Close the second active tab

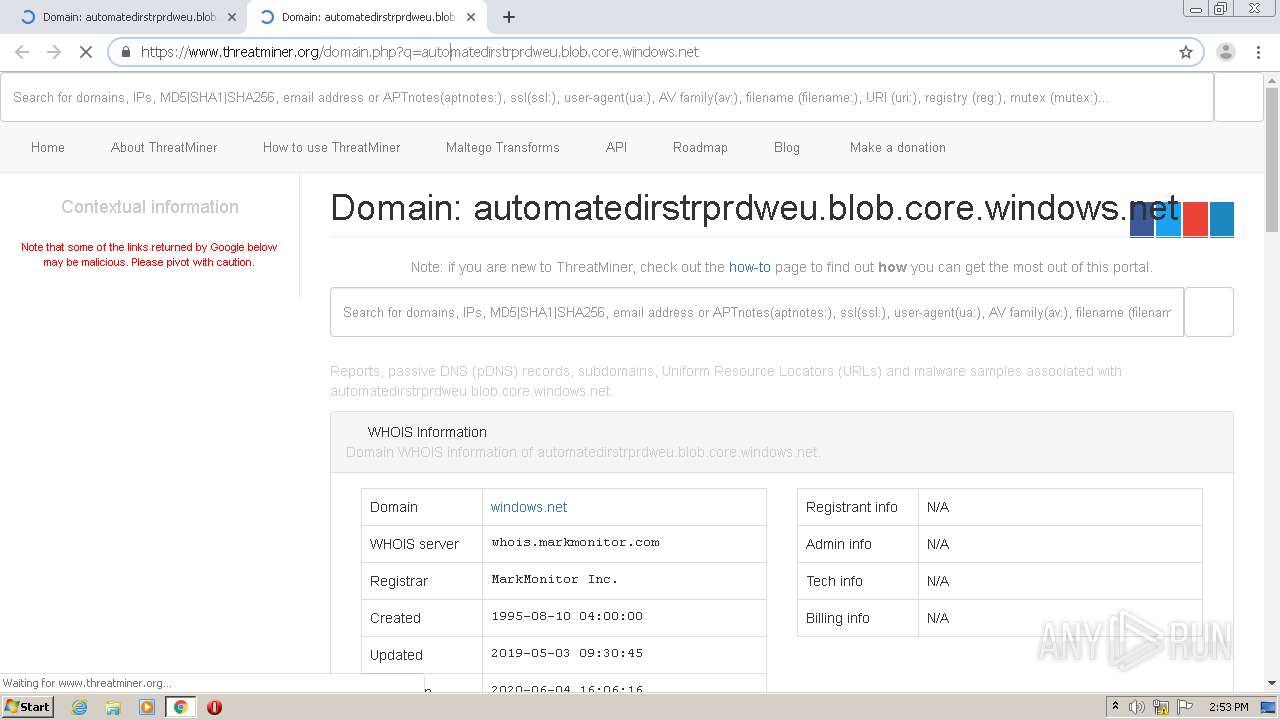471,17
